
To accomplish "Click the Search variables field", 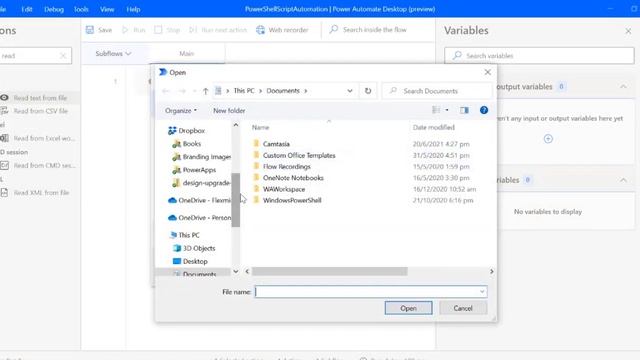I will 539,56.
